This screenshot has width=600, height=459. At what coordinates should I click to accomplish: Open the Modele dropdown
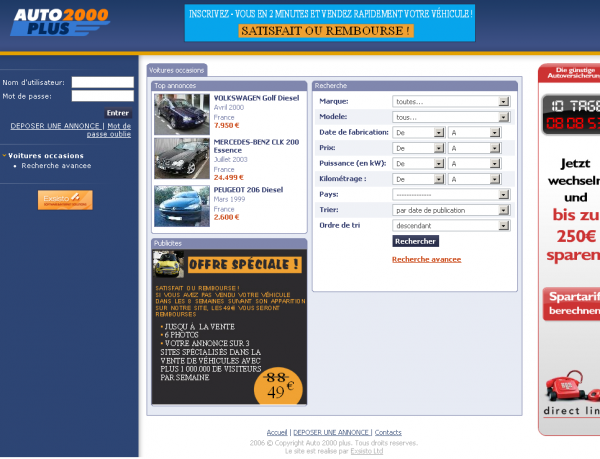[x=451, y=117]
